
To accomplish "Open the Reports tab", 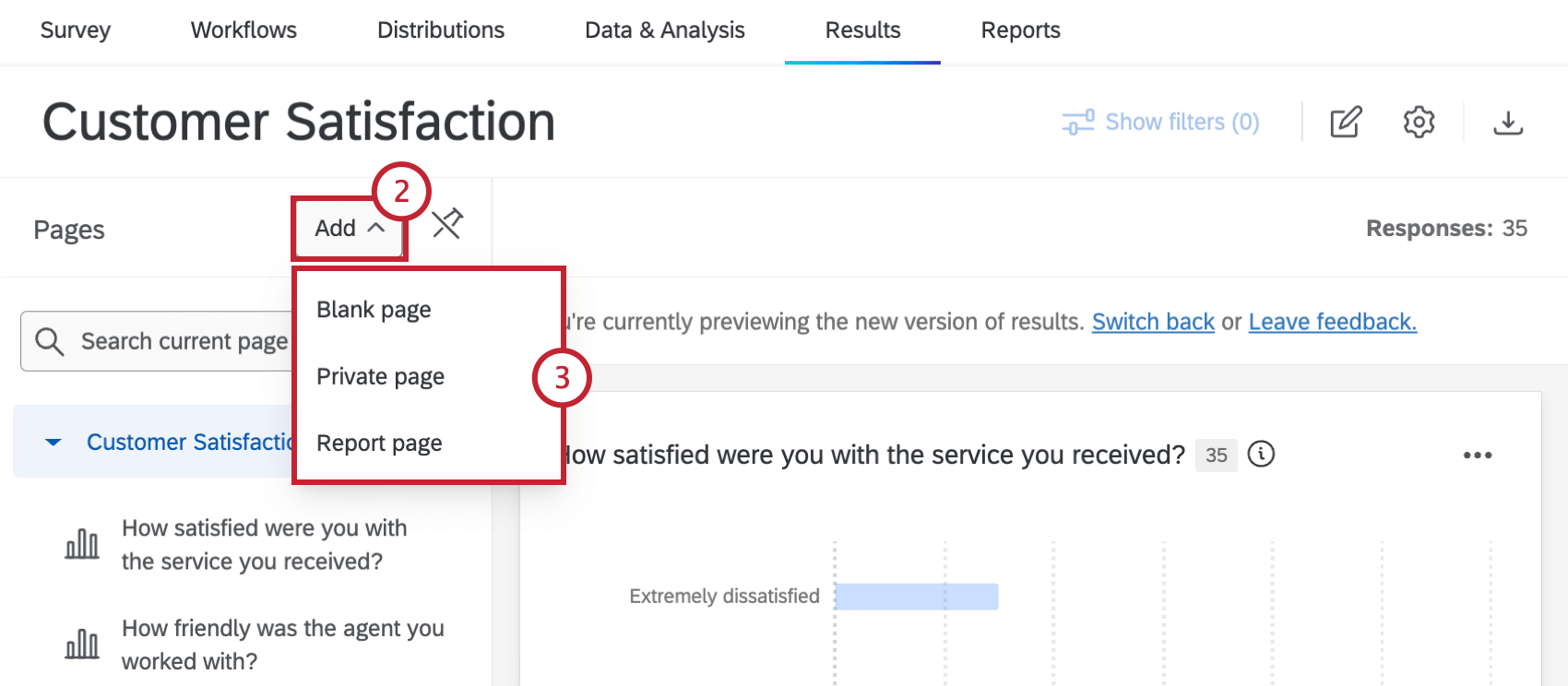I will pos(1020,30).
